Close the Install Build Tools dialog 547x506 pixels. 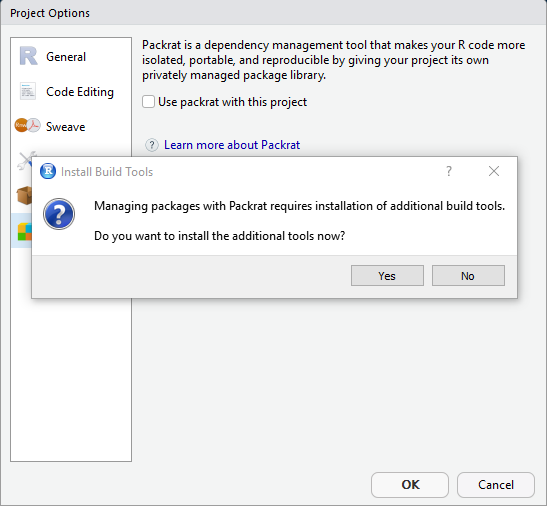(494, 171)
